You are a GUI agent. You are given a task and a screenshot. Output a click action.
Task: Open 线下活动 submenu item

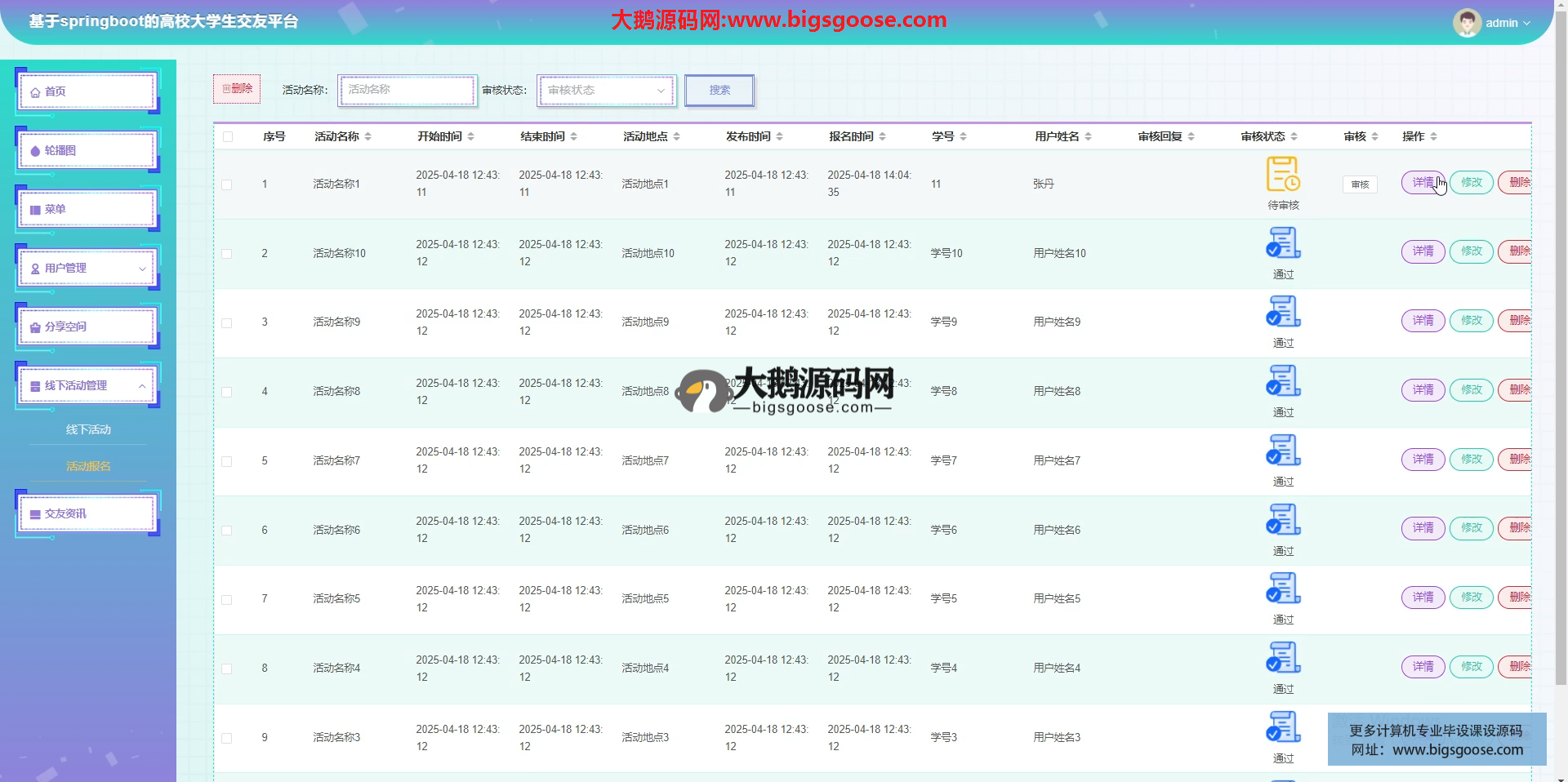(88, 429)
